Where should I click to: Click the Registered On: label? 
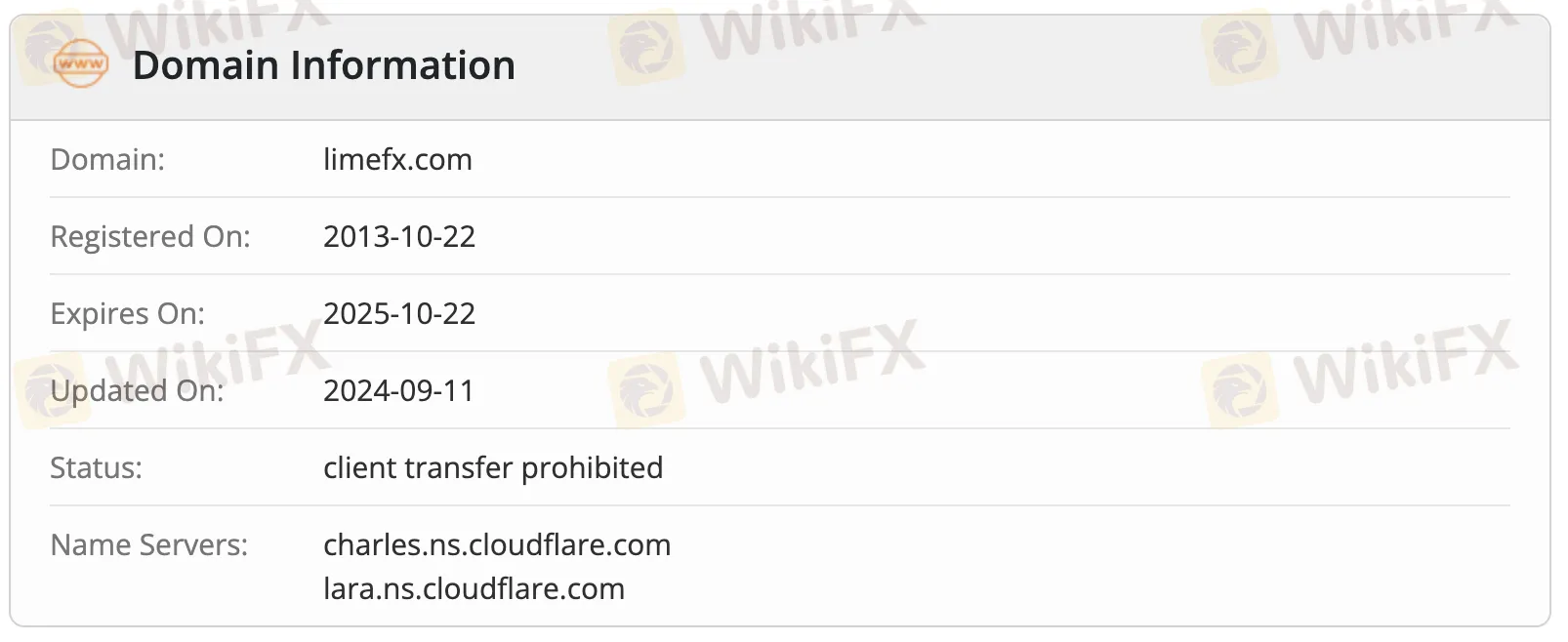pos(150,236)
